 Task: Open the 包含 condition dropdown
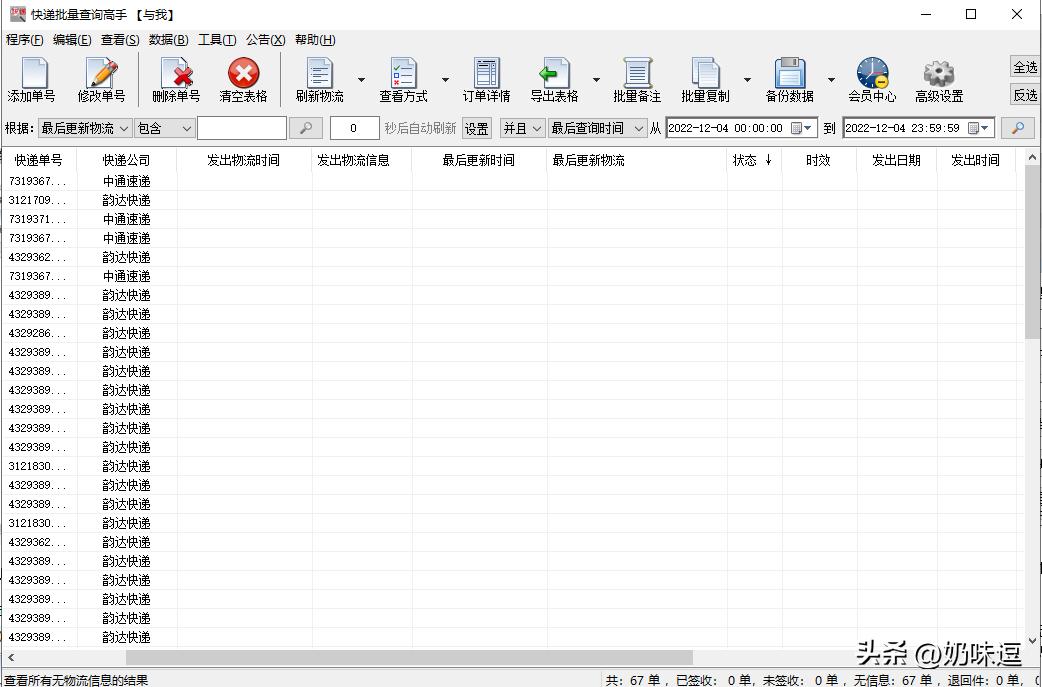164,128
